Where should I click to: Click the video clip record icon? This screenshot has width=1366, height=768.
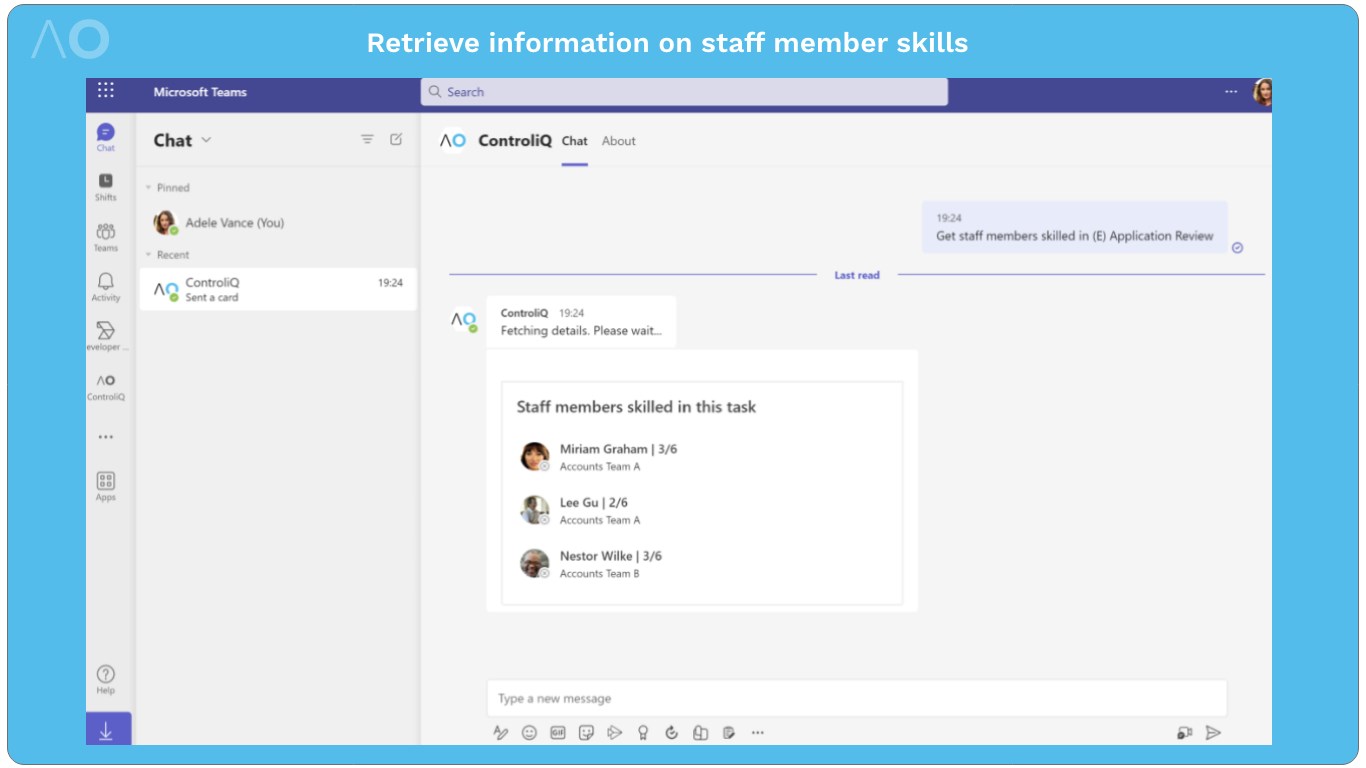click(x=1185, y=733)
